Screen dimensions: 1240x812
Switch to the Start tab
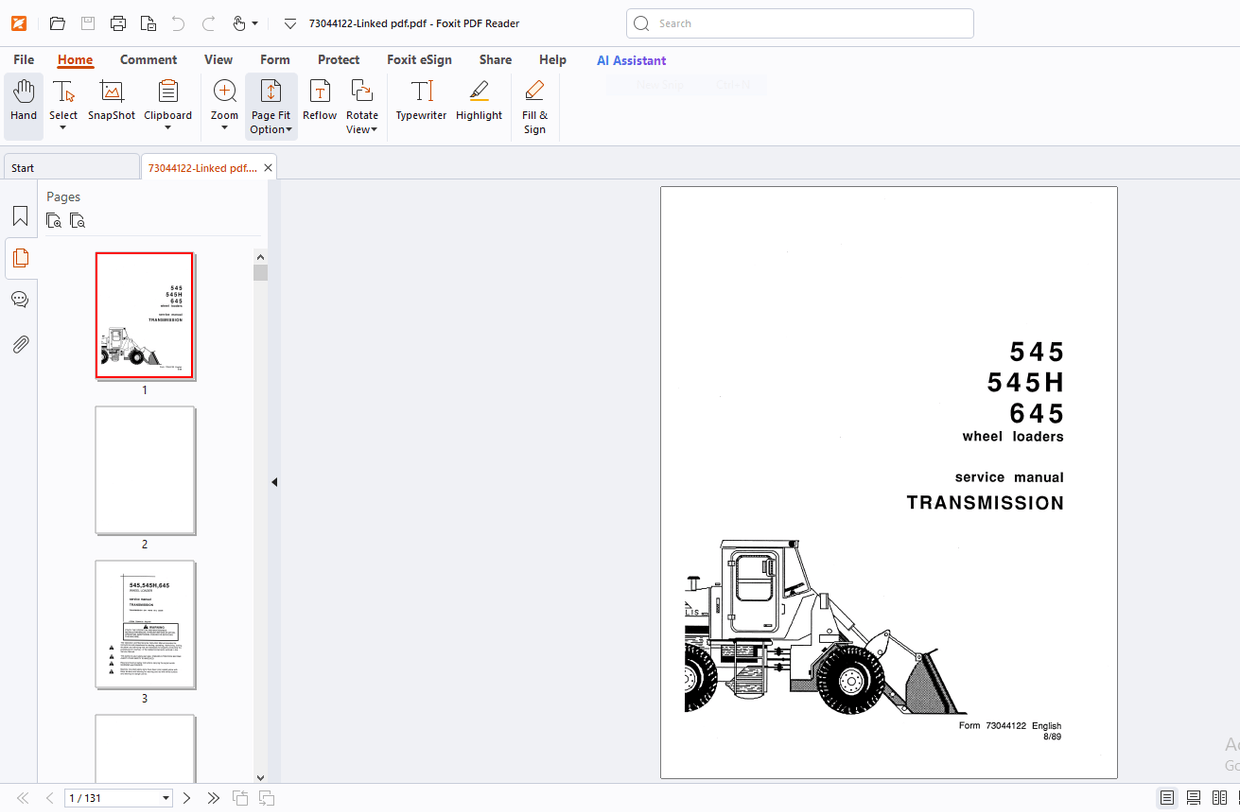22,166
